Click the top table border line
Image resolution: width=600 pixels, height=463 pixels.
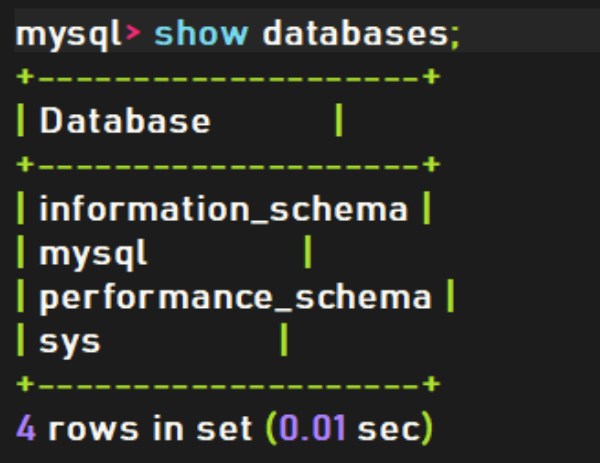point(228,77)
